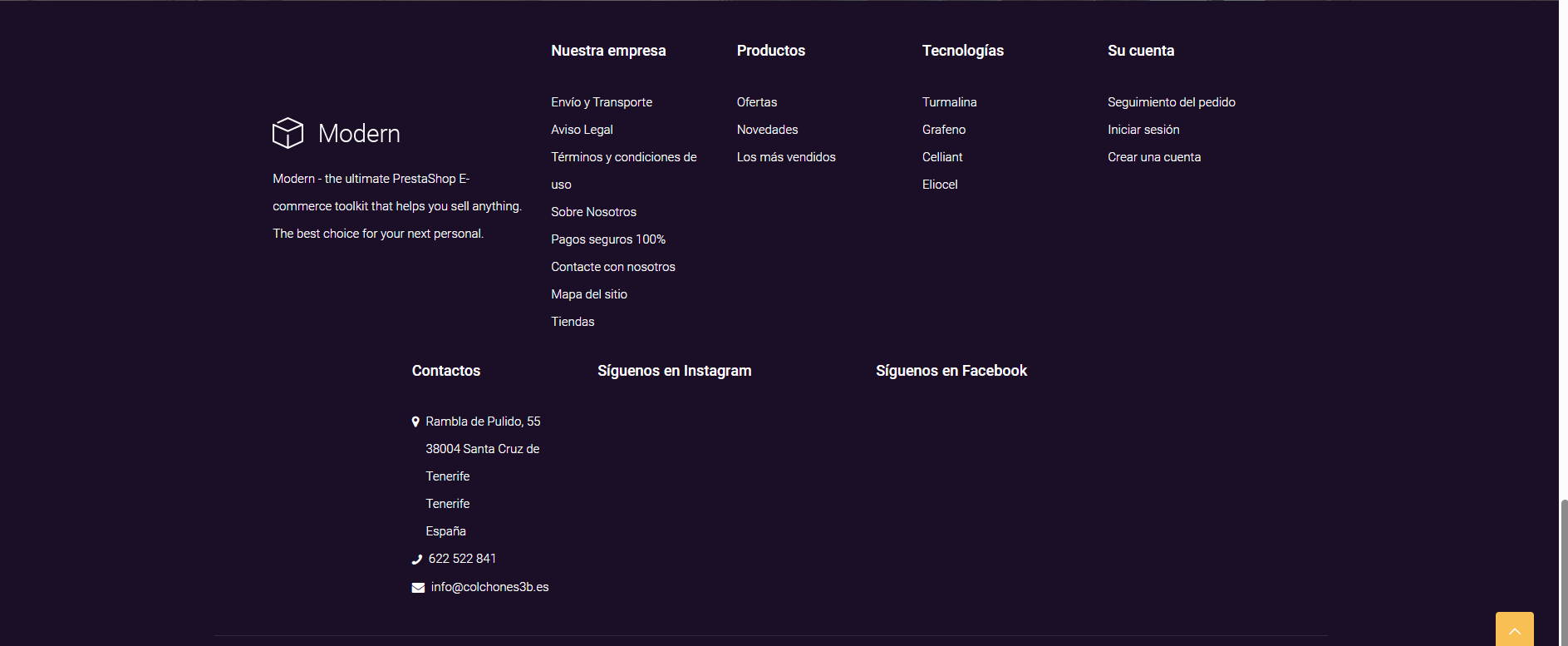This screenshot has width=1568, height=646.
Task: Click Iniciar sesión link
Action: pos(1143,130)
